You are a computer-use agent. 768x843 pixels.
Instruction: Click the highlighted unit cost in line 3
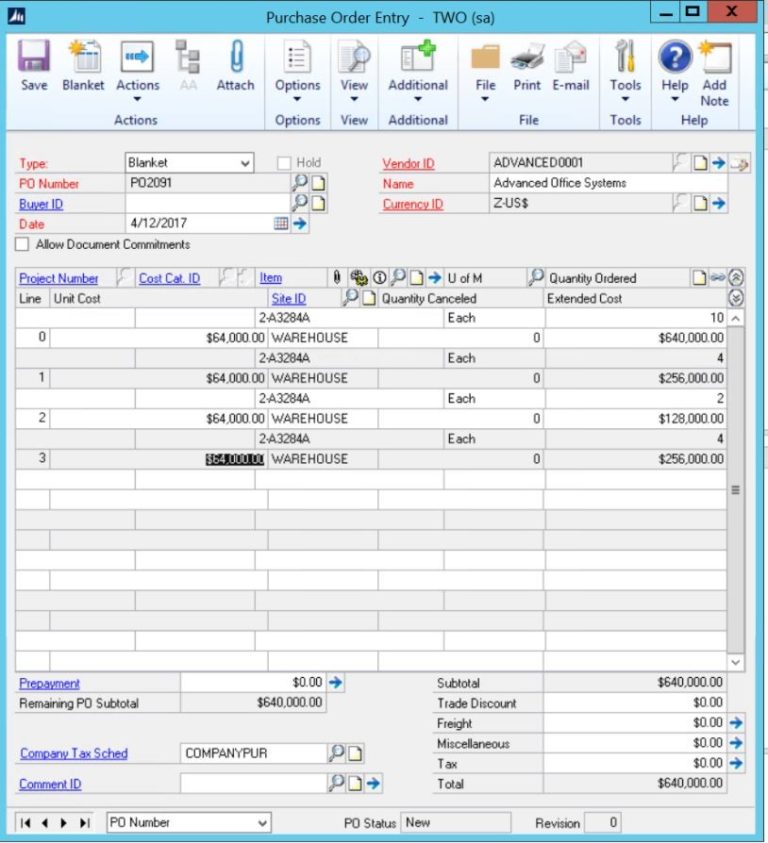coord(235,459)
